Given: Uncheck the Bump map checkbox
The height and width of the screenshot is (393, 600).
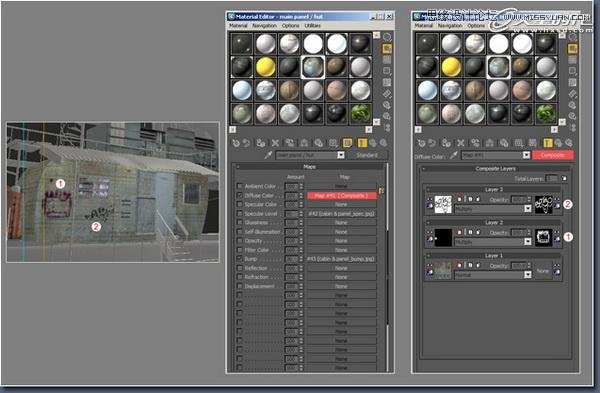Looking at the screenshot, I should click(x=240, y=259).
